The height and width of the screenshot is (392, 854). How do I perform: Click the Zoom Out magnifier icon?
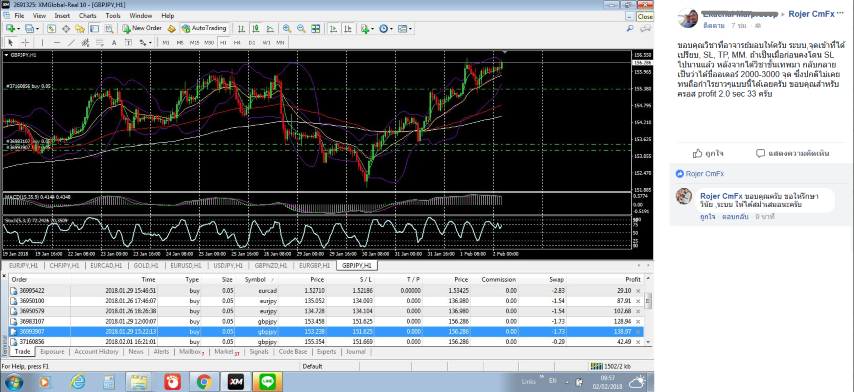301,28
